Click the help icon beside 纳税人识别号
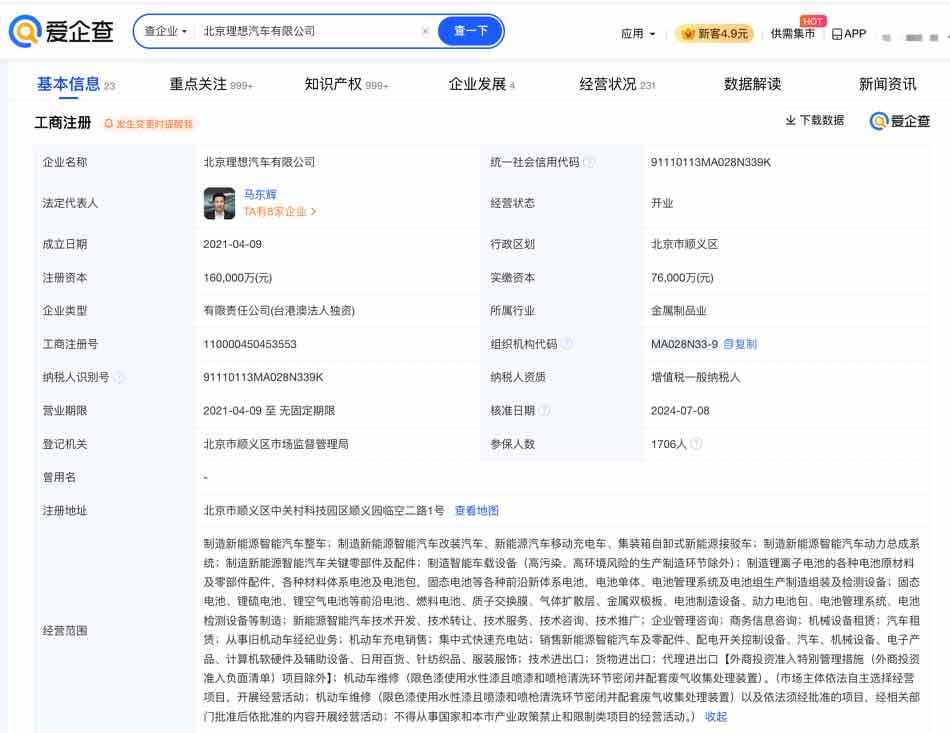 pyautogui.click(x=119, y=377)
